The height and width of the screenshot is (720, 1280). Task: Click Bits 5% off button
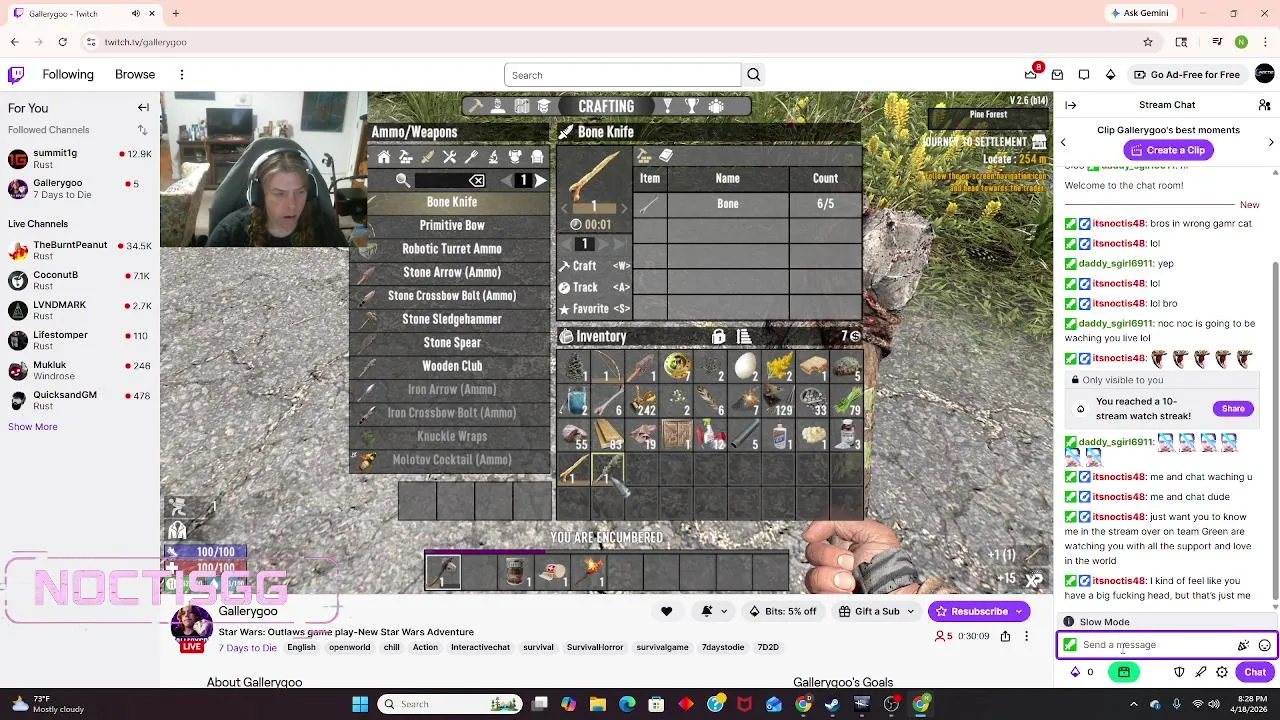782,611
